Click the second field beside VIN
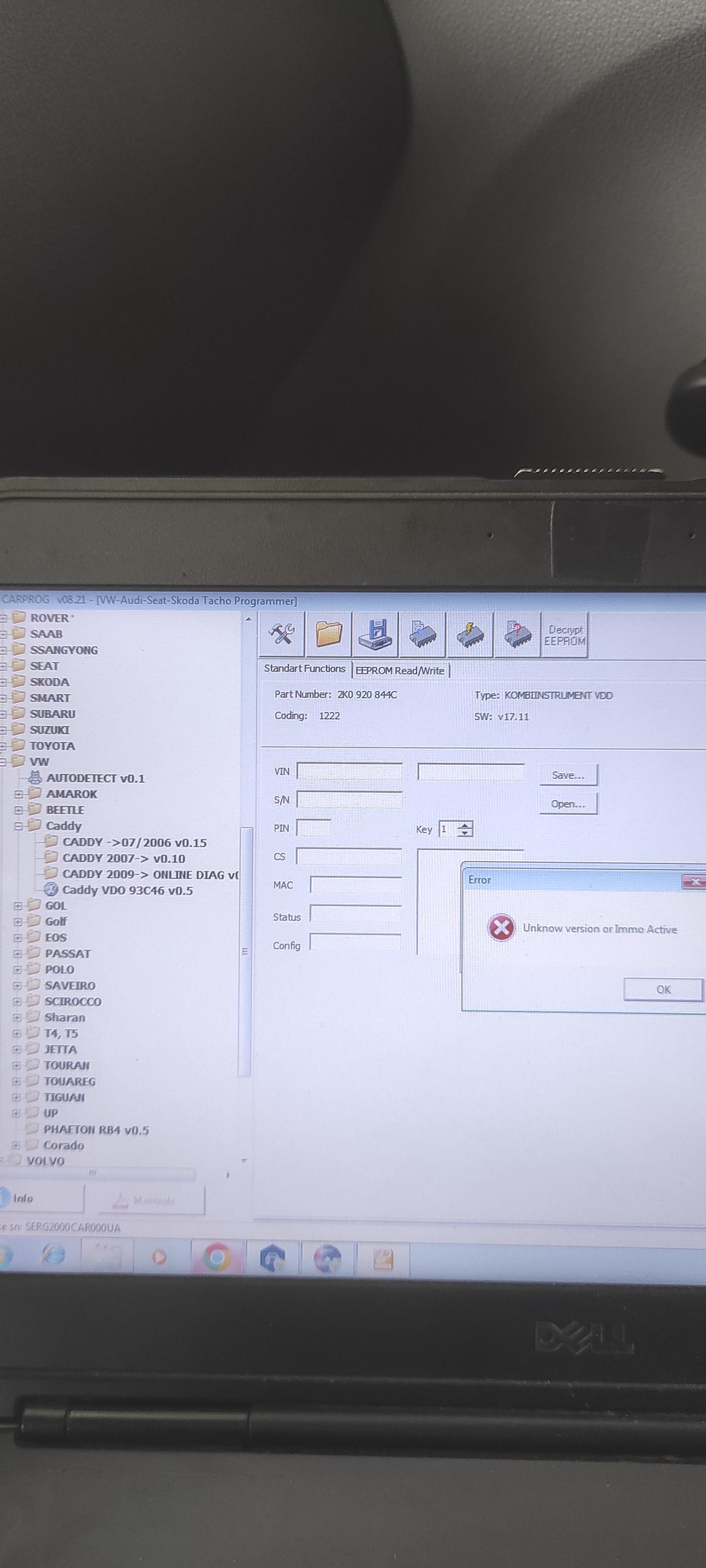 (x=471, y=772)
